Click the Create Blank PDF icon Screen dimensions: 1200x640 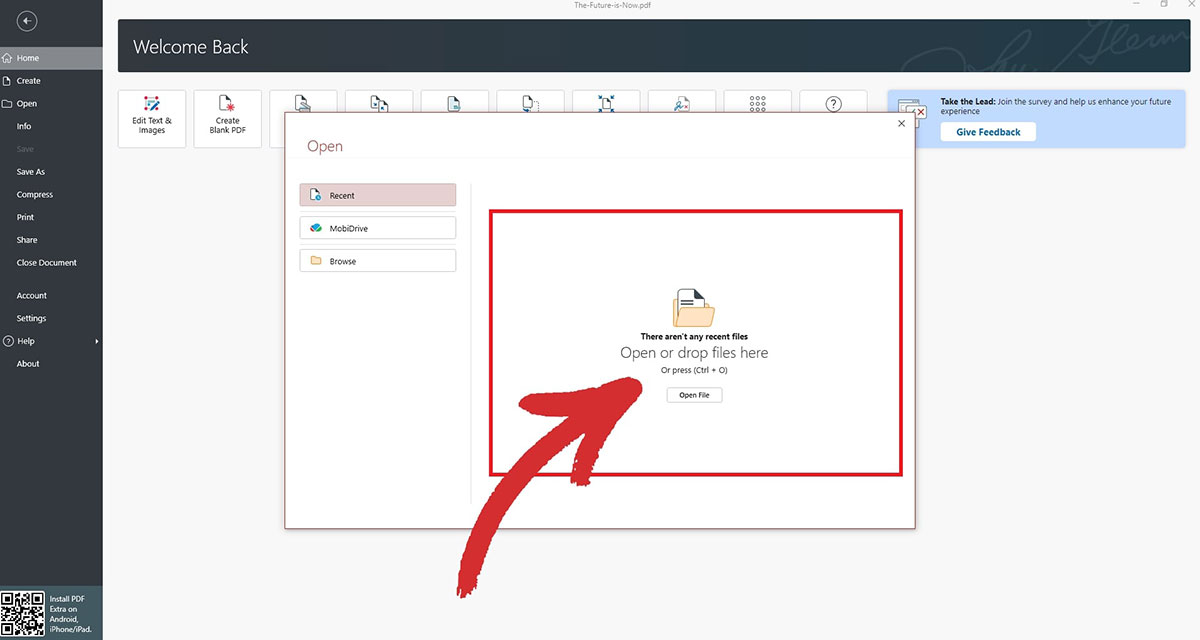(227, 117)
